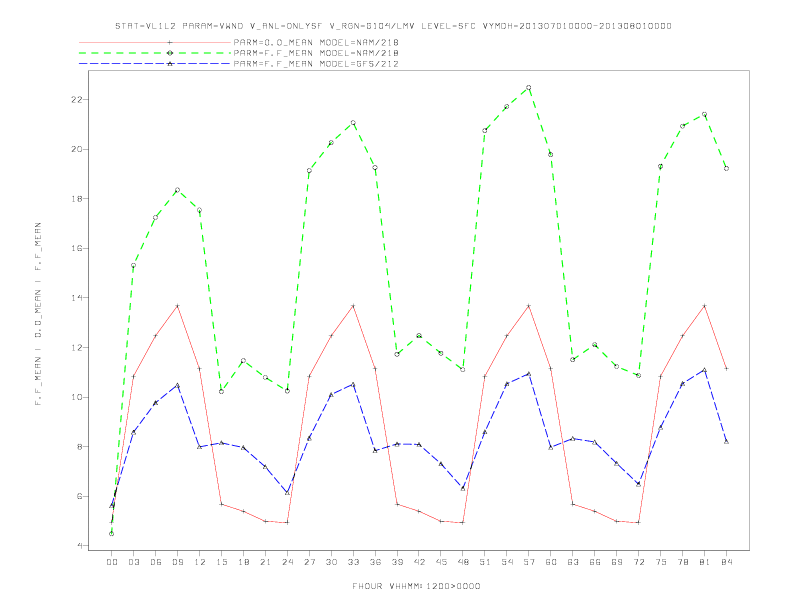Screen dimensions: 792x612
Task: Click x-axis tick label 48
Action: pyautogui.click(x=463, y=562)
